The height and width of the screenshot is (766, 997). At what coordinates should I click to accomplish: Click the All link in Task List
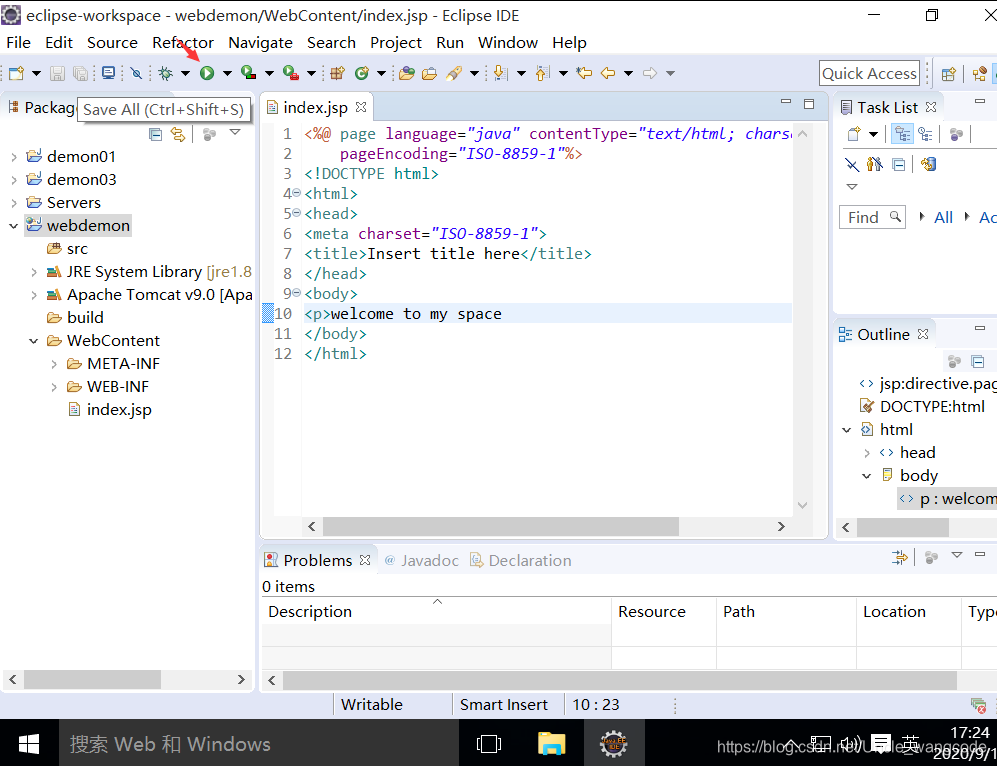point(943,217)
